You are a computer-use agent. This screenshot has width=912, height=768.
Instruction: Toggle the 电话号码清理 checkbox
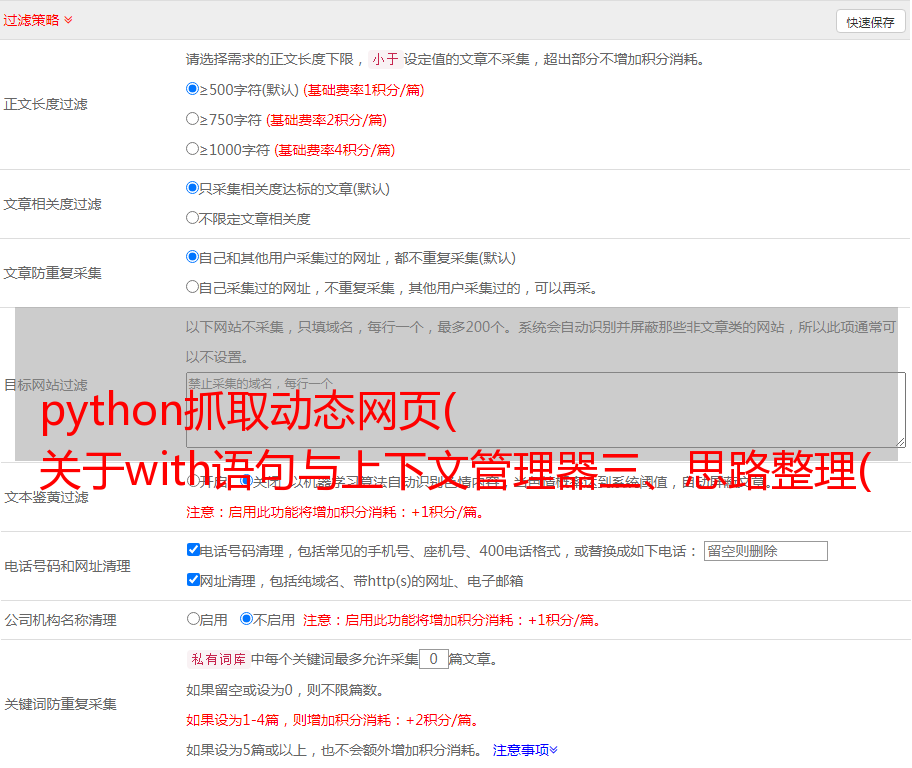[x=193, y=550]
